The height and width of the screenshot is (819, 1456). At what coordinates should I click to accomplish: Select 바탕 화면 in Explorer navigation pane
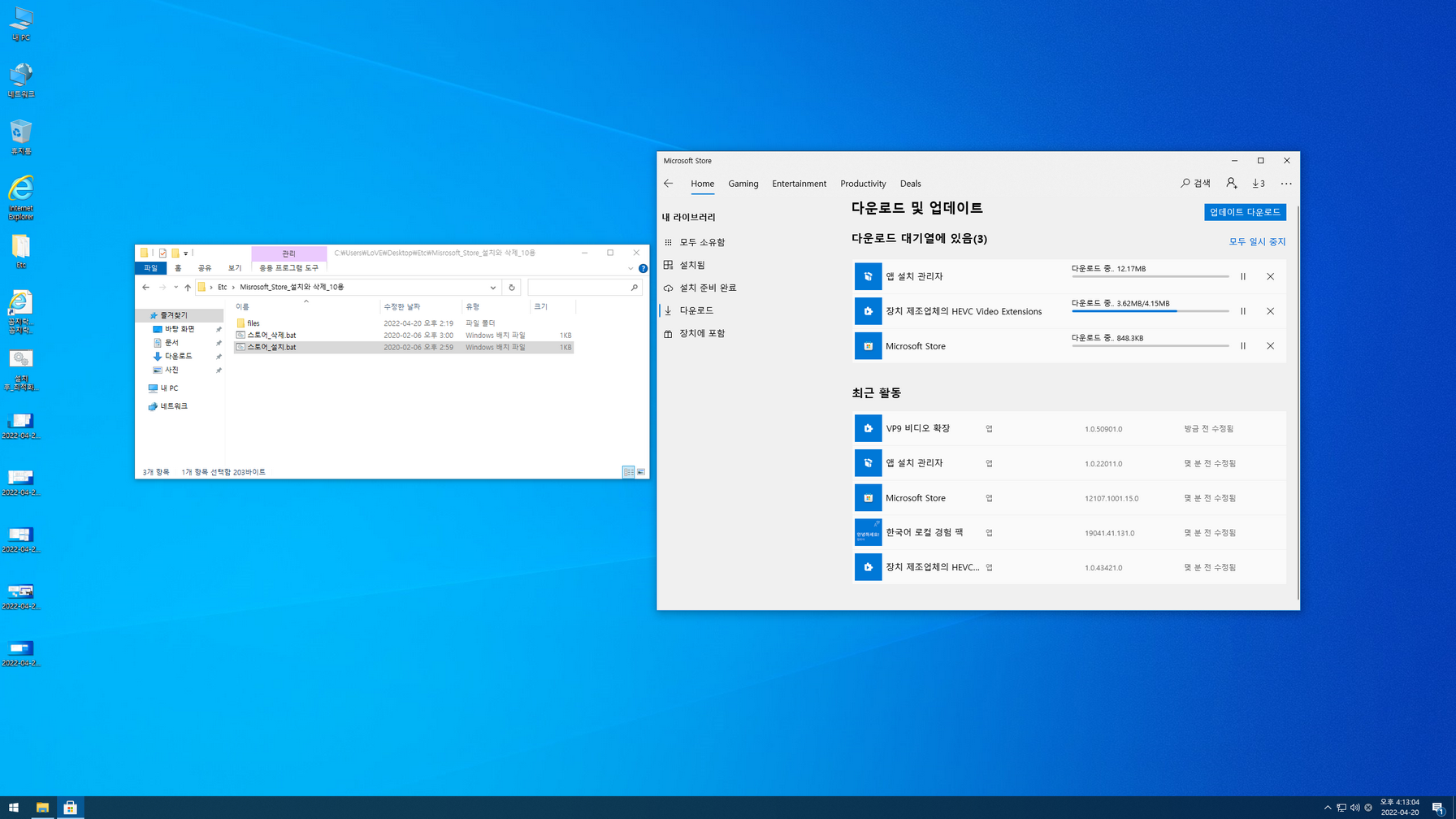tap(180, 329)
